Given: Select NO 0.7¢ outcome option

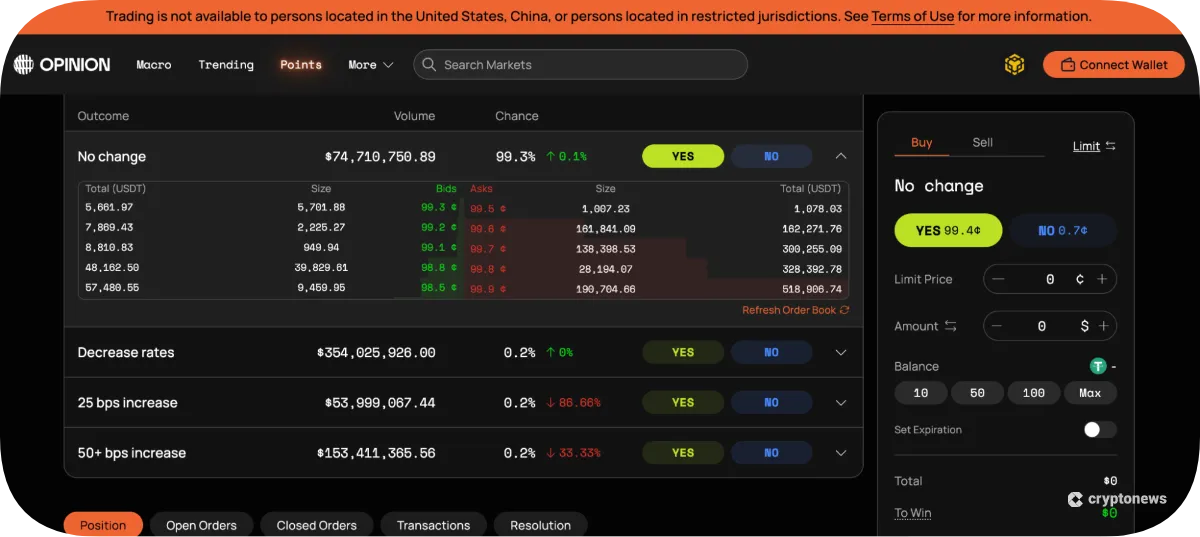Looking at the screenshot, I should click(1062, 230).
